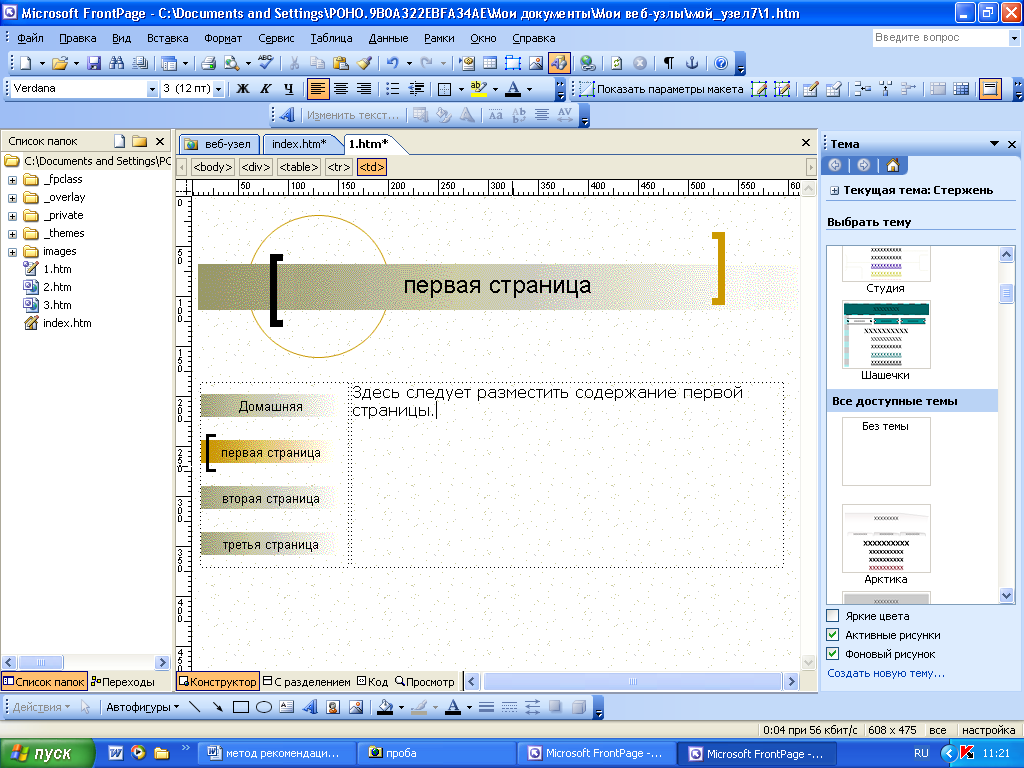This screenshot has height=768, width=1024.
Task: Select the Line tool in the drawing toolbar
Action: 195,707
